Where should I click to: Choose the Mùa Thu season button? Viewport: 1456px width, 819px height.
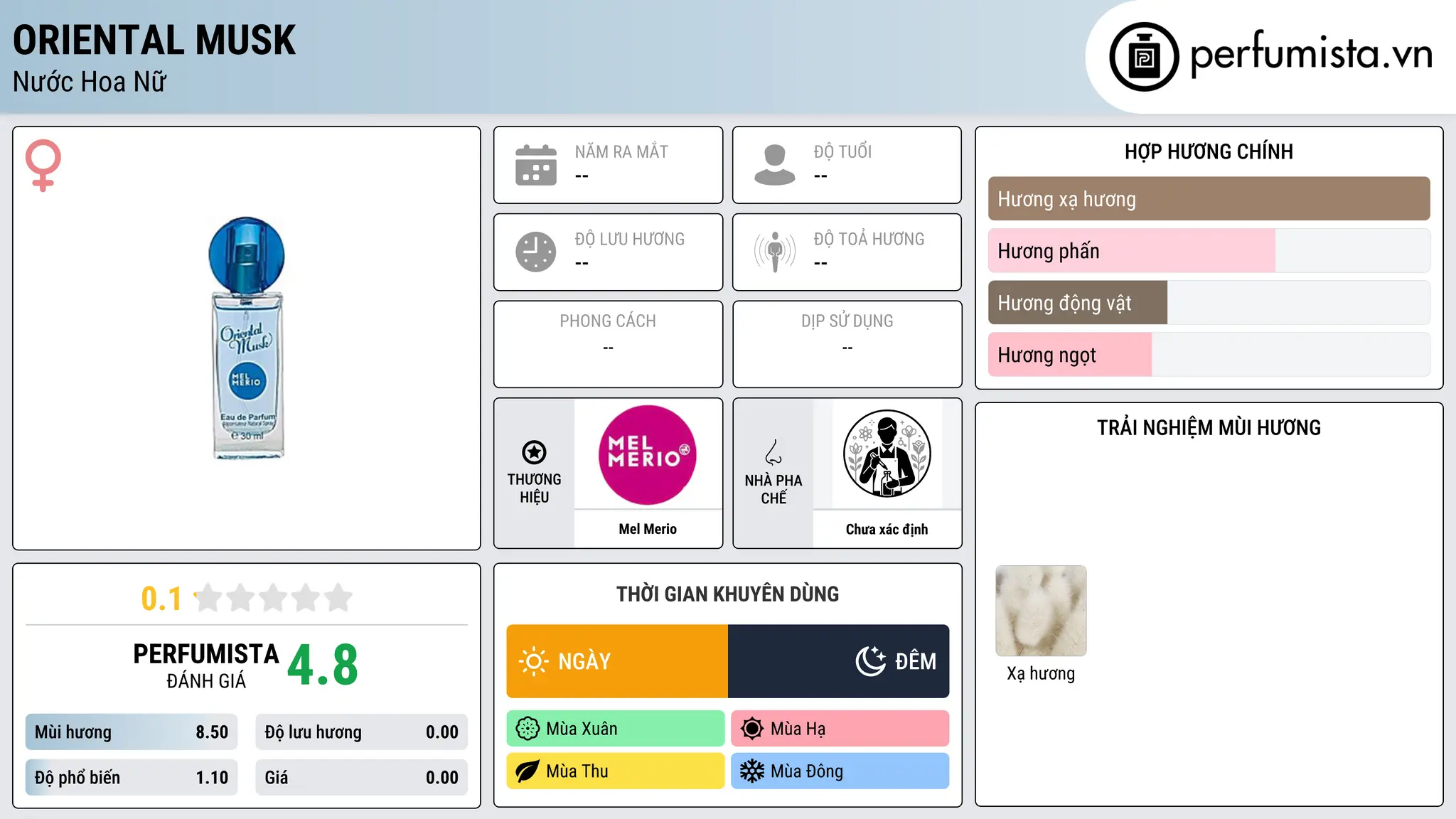point(616,771)
